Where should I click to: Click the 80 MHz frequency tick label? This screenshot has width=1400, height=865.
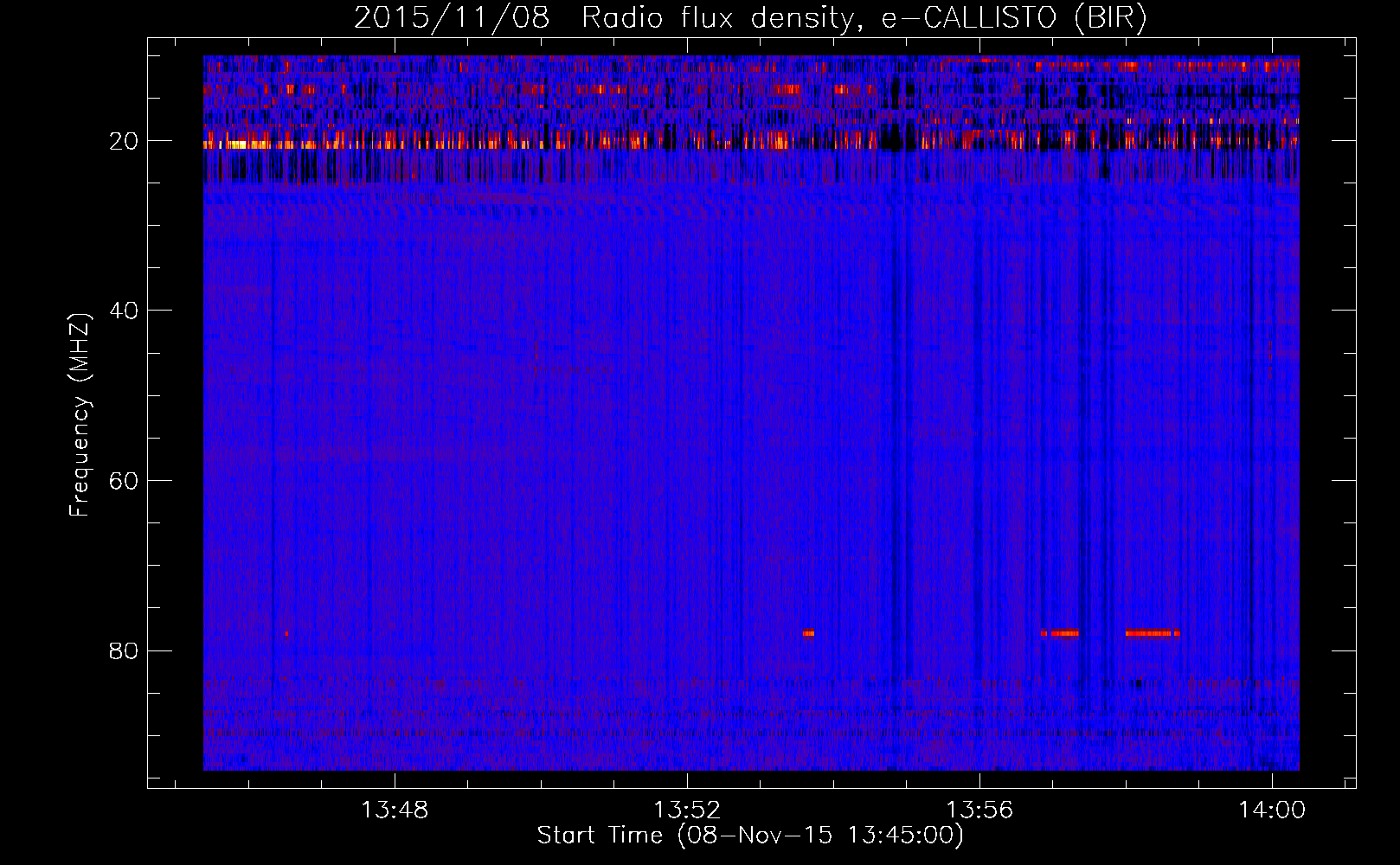tap(125, 650)
